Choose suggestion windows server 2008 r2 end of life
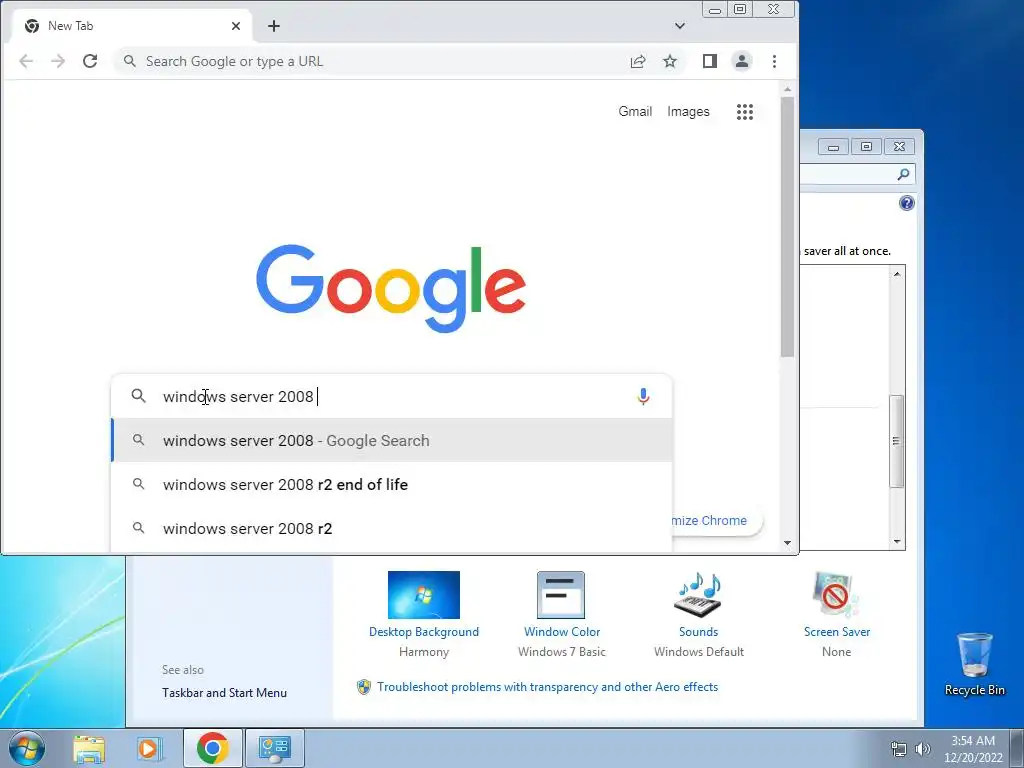Viewport: 1024px width, 768px height. 392,485
